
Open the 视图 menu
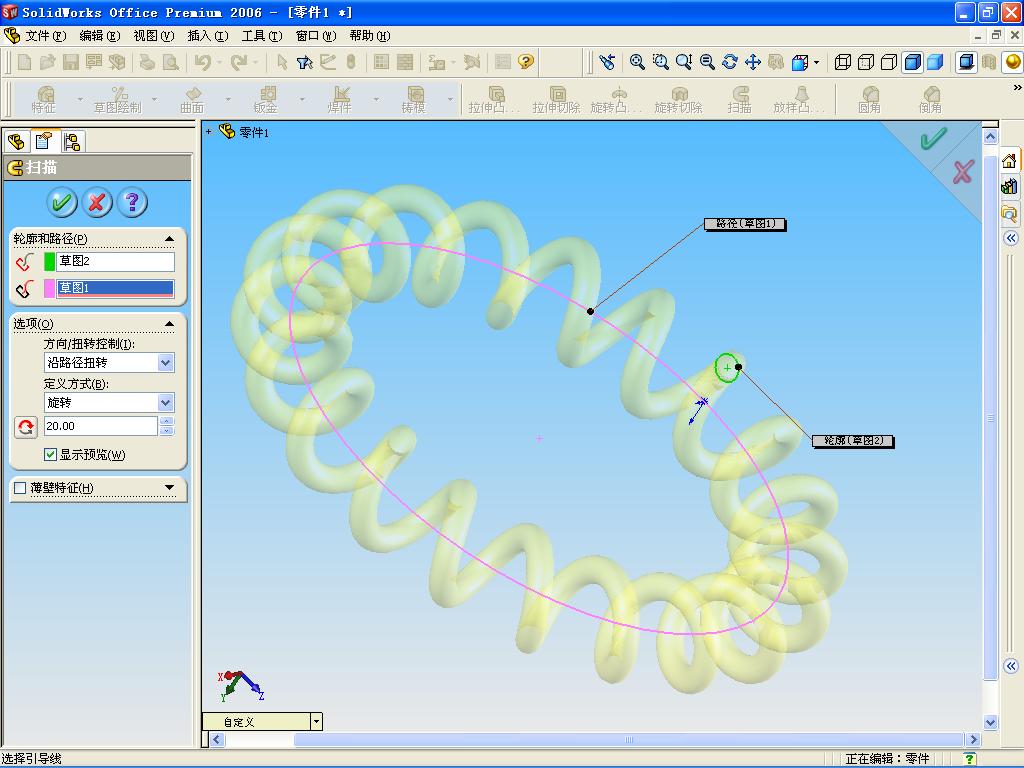click(x=153, y=35)
